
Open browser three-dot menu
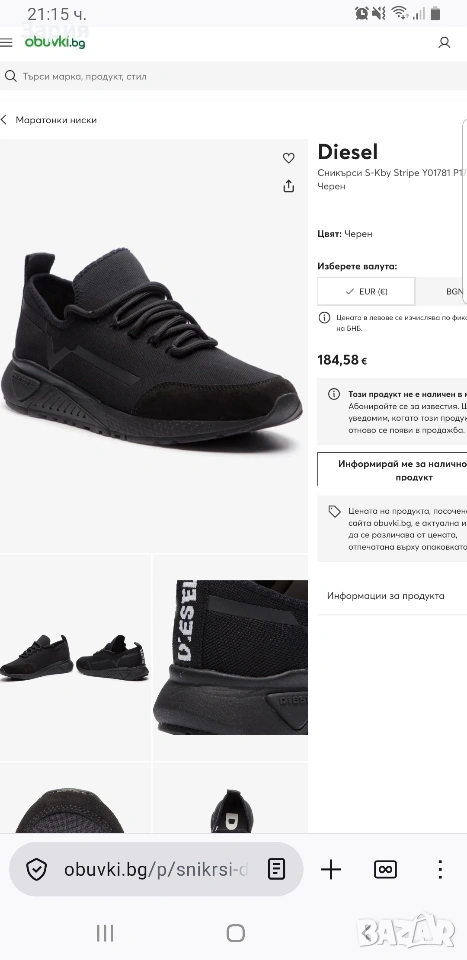coord(440,869)
